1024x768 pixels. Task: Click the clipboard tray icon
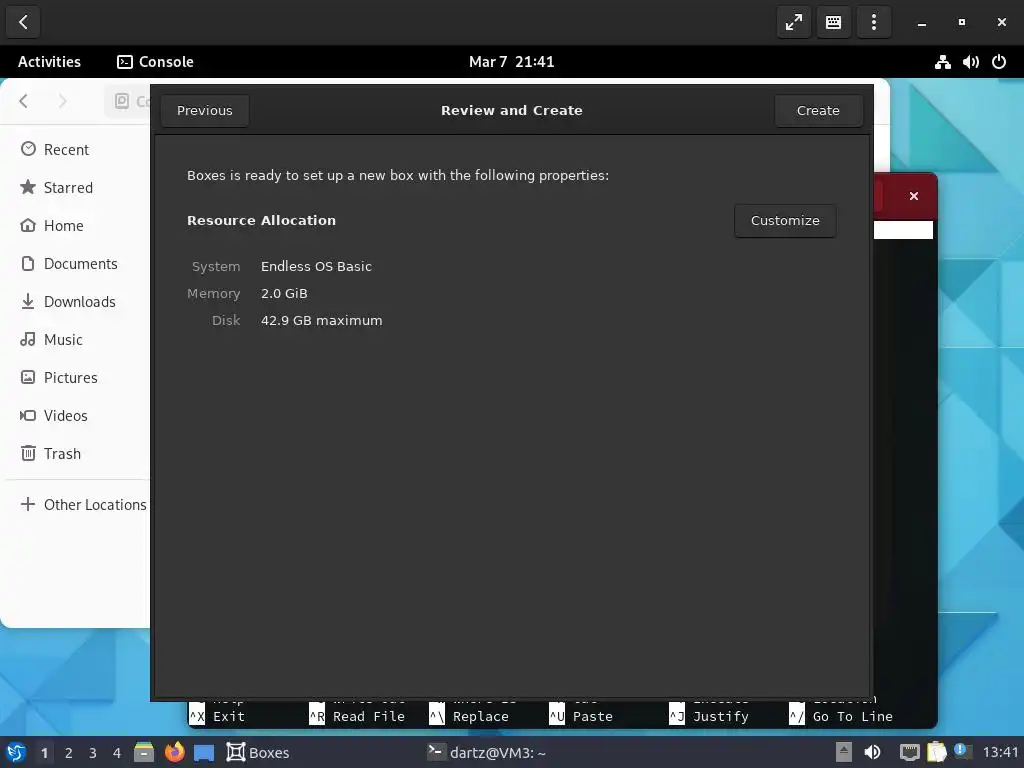(x=936, y=752)
